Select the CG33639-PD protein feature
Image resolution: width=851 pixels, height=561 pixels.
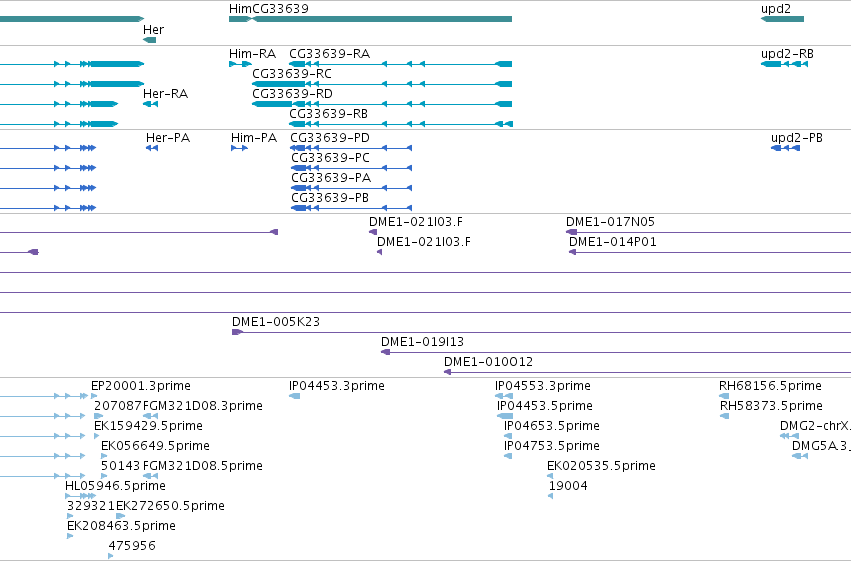click(351, 148)
